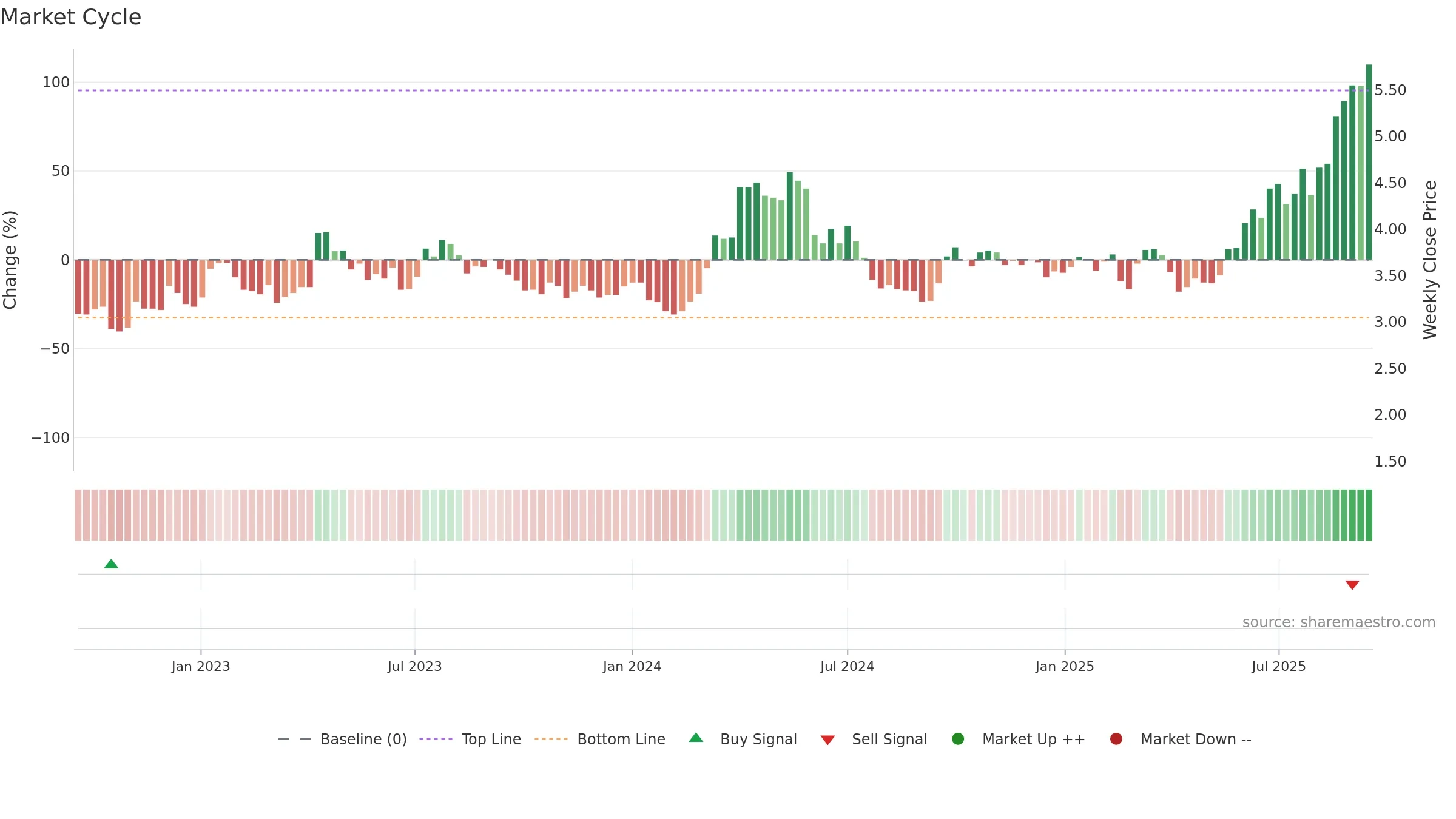Click the −100 tick on left axis
Screen dimensions: 1456x819
click(50, 438)
